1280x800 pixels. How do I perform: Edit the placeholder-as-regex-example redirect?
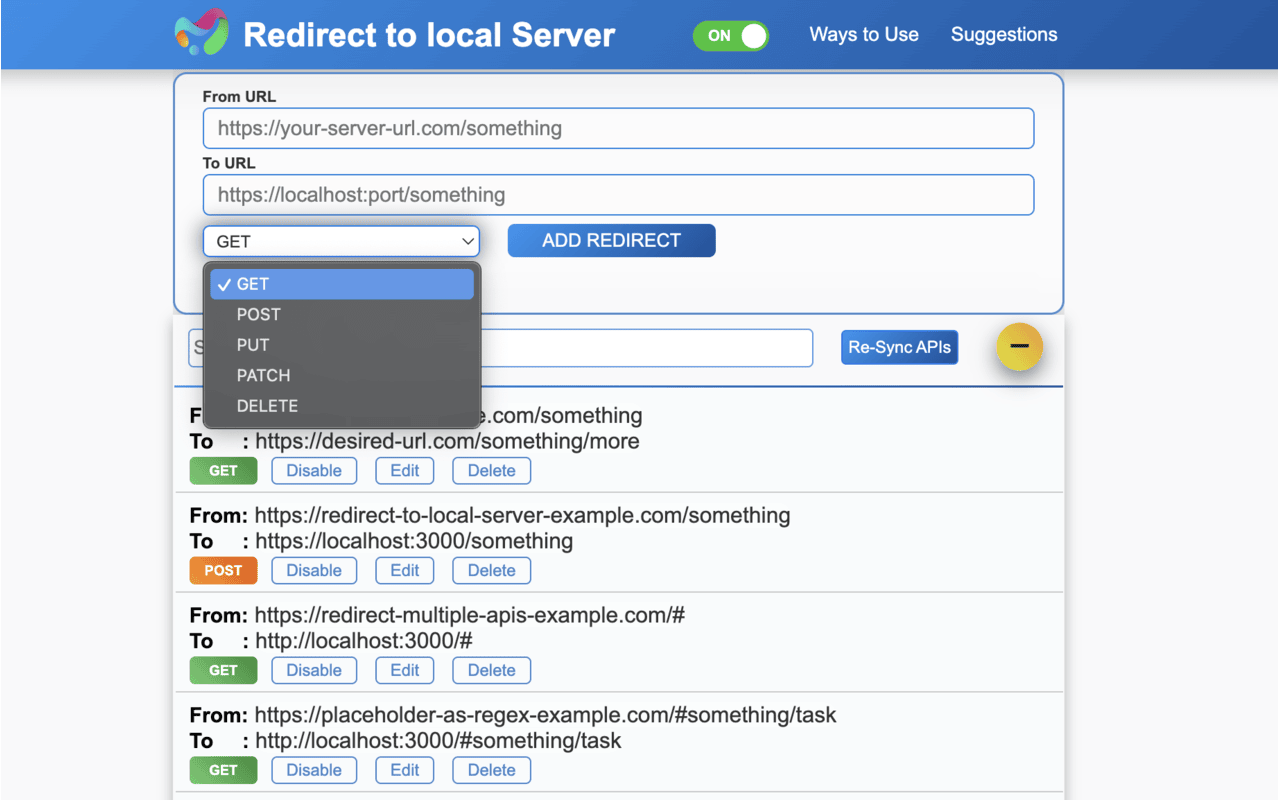(x=404, y=770)
